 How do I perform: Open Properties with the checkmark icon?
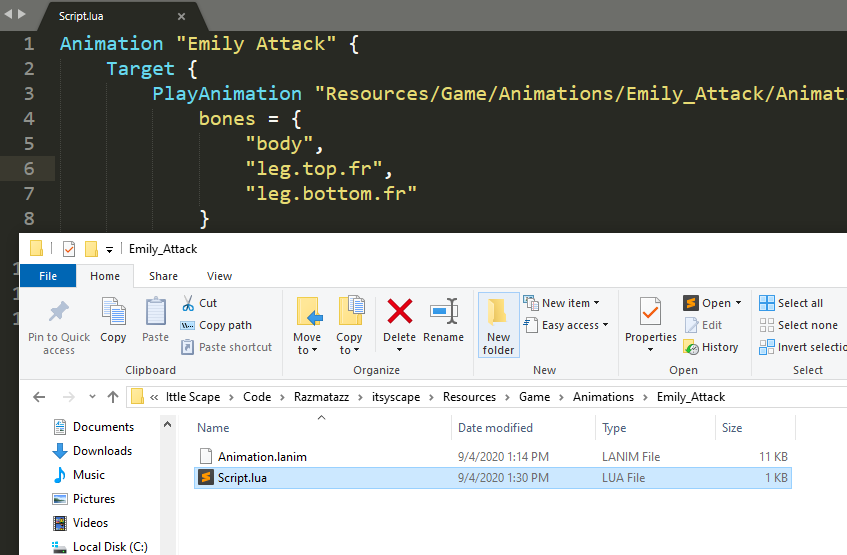click(651, 313)
